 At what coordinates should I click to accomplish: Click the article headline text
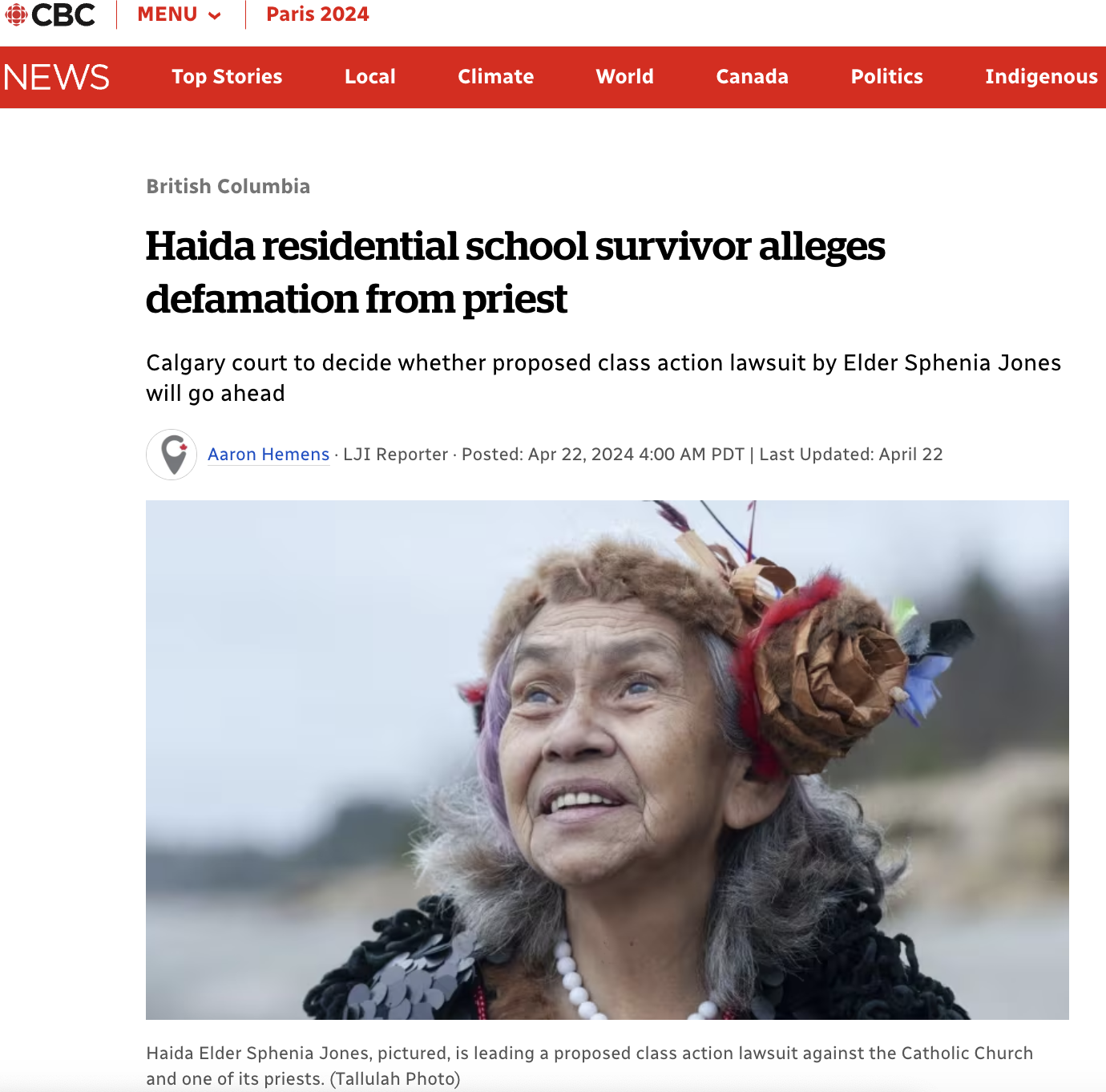point(515,273)
